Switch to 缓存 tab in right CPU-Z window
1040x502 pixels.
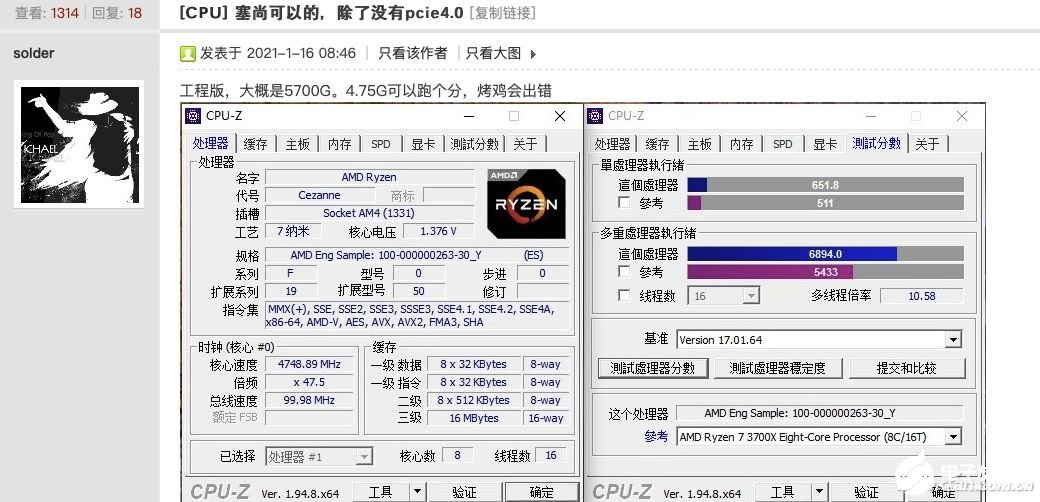[x=657, y=144]
